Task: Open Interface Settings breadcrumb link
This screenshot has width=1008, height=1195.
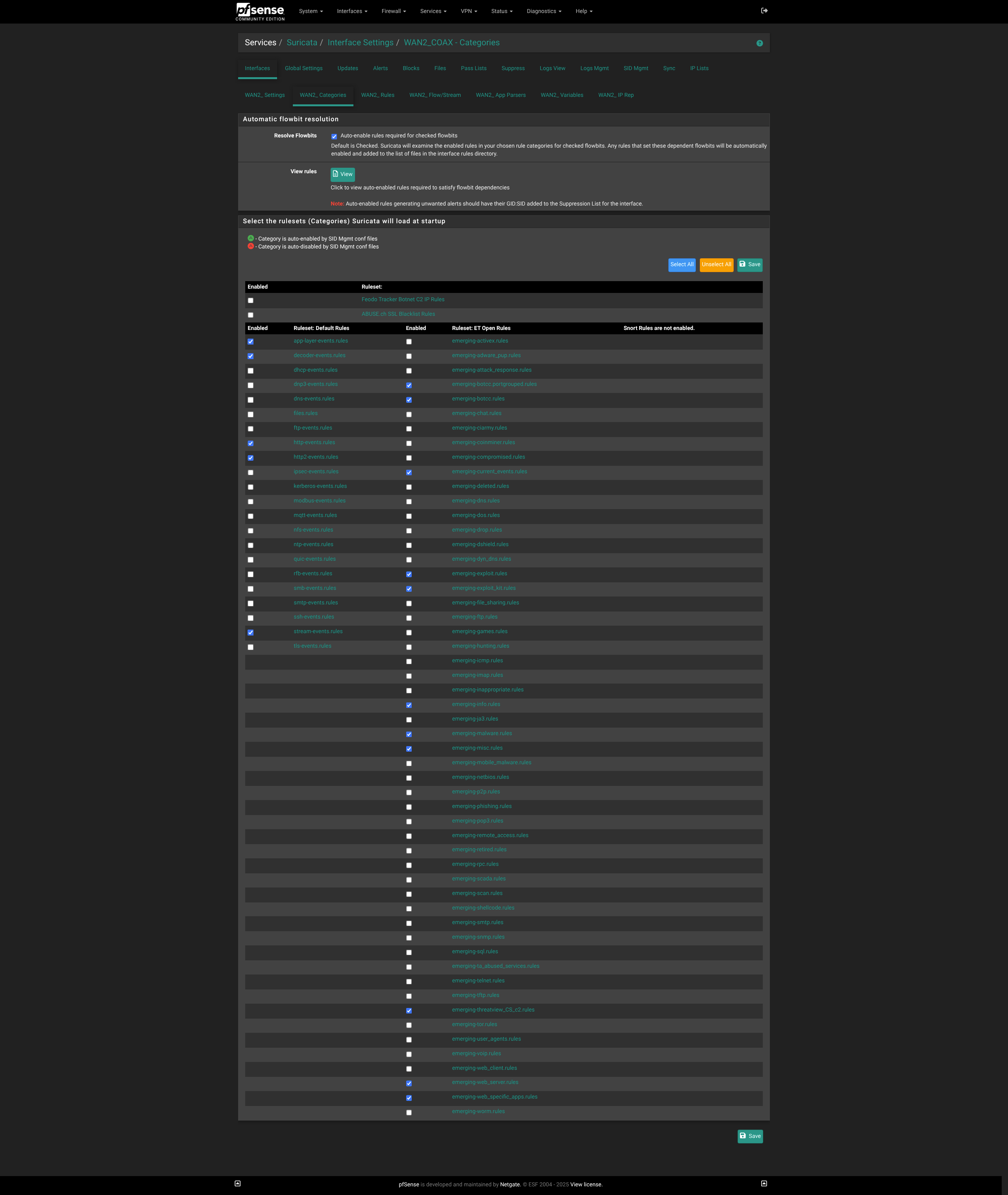Action: coord(360,43)
